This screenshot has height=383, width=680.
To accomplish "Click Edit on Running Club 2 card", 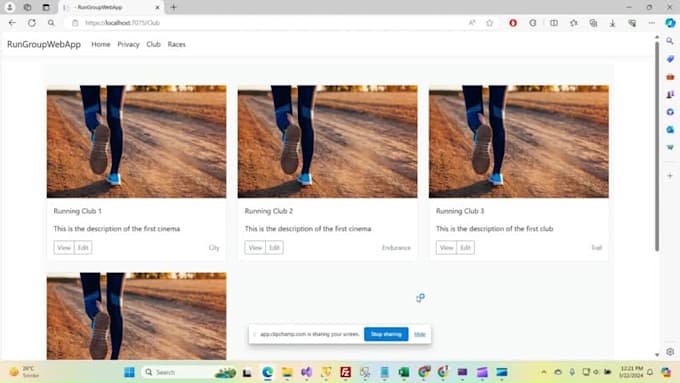I will pyautogui.click(x=274, y=248).
